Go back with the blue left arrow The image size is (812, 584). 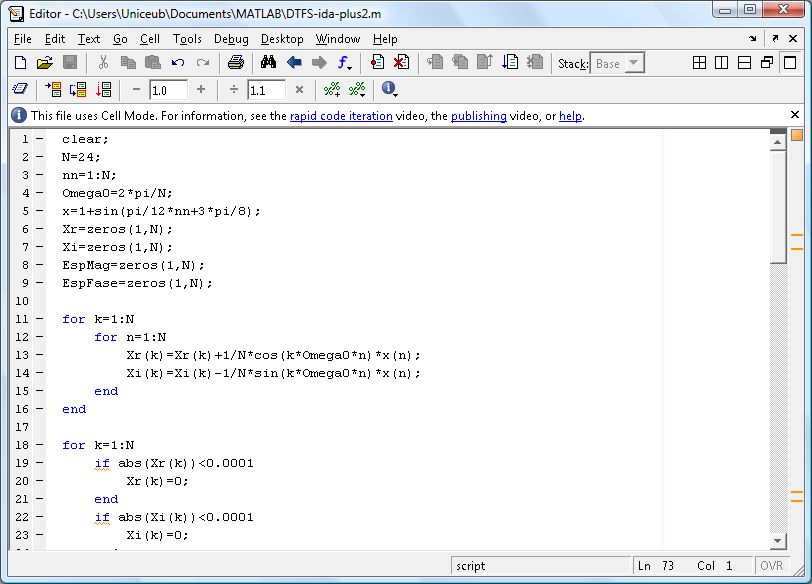coord(294,63)
